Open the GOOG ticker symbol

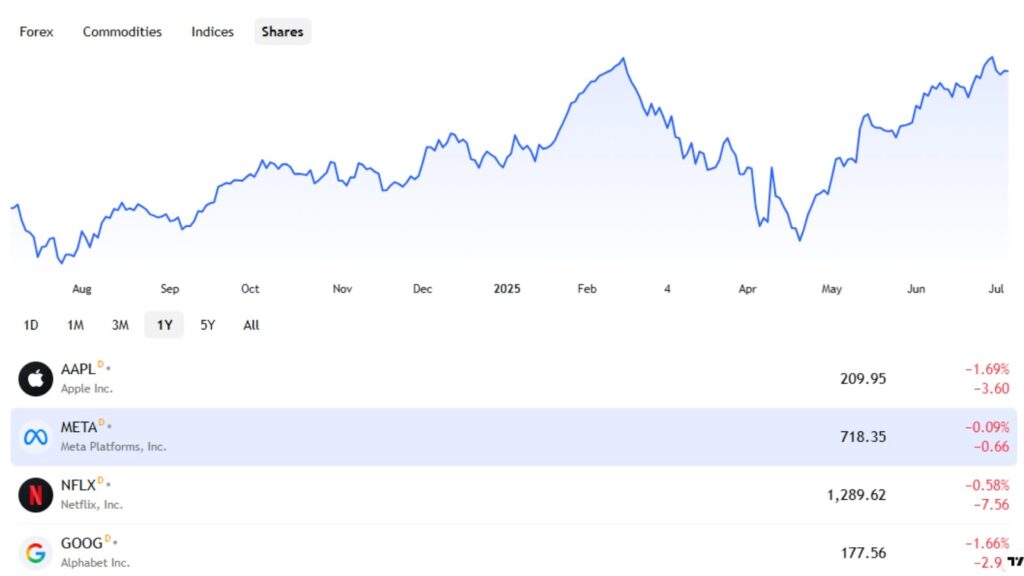point(82,543)
